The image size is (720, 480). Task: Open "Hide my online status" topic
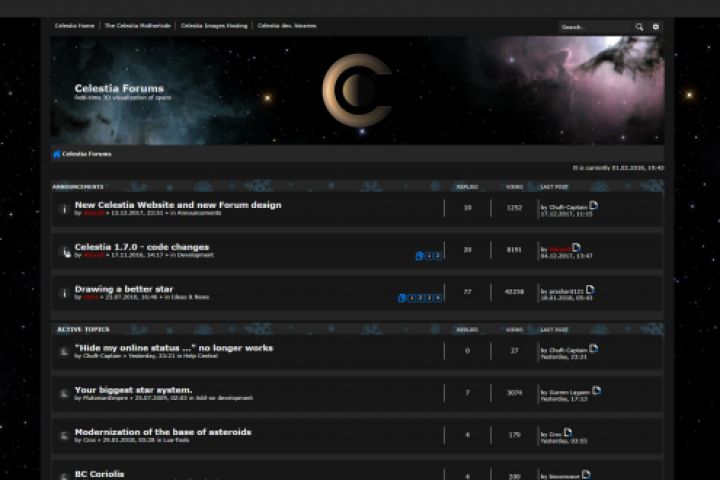[x=174, y=348]
